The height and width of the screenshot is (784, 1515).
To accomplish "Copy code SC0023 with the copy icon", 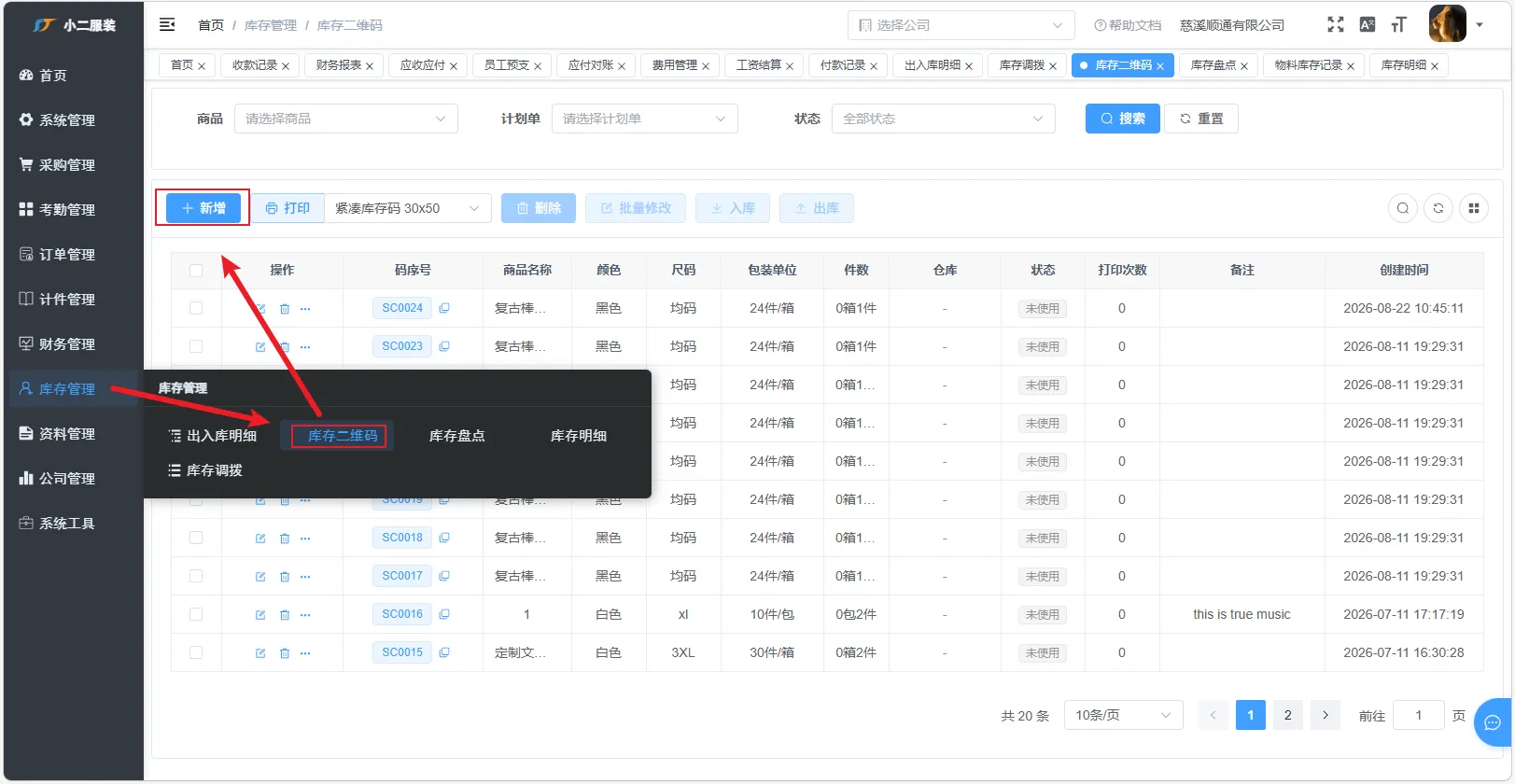I will [444, 346].
